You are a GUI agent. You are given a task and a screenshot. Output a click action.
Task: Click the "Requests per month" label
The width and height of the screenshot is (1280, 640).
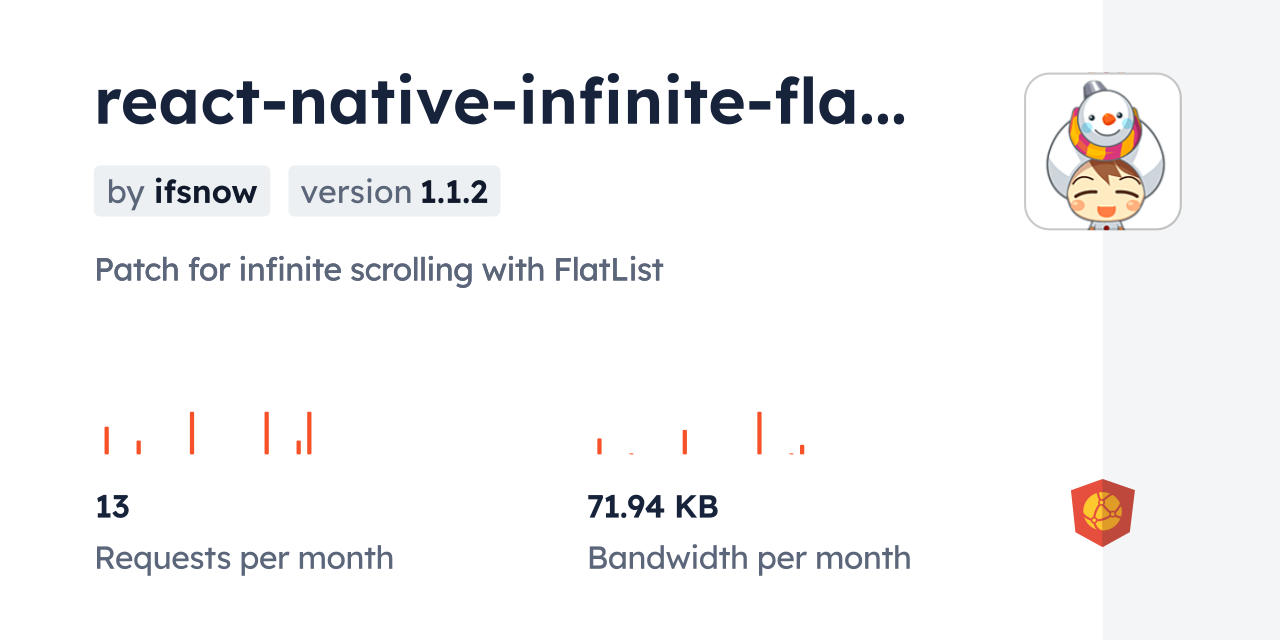(244, 558)
